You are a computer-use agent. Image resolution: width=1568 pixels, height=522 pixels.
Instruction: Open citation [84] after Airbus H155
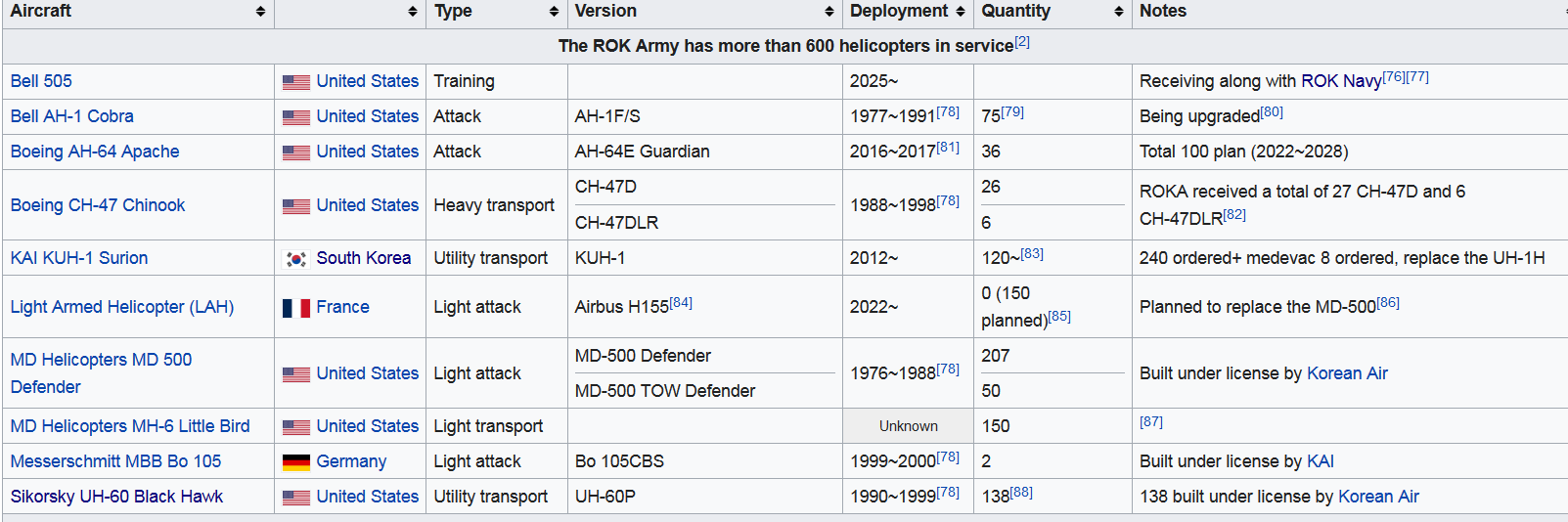pos(681,303)
